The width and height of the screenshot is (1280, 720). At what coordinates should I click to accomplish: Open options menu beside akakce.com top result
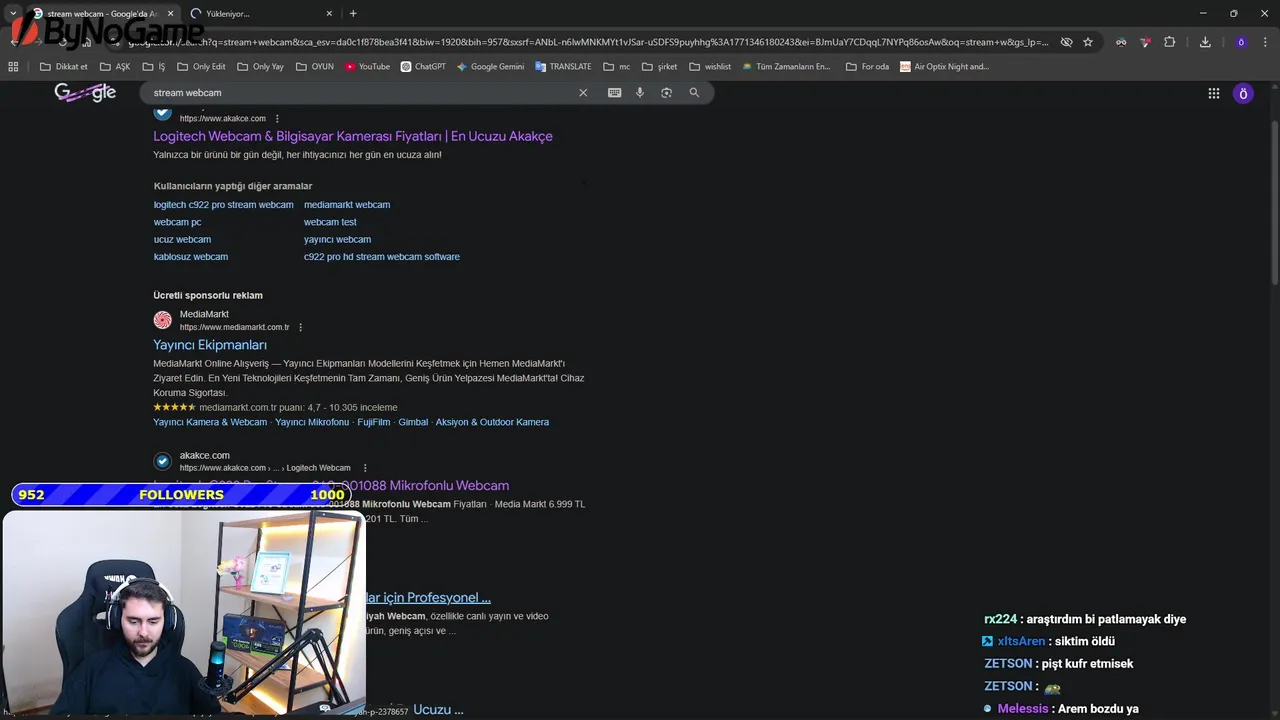point(277,119)
